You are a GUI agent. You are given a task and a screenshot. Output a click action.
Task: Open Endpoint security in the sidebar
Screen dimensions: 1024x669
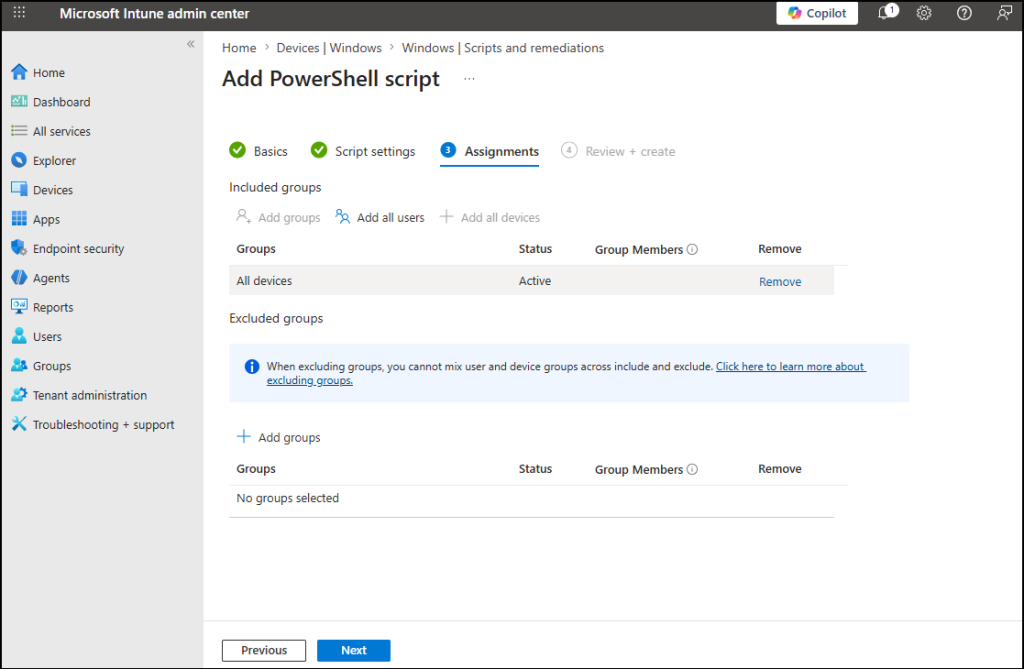tap(78, 249)
